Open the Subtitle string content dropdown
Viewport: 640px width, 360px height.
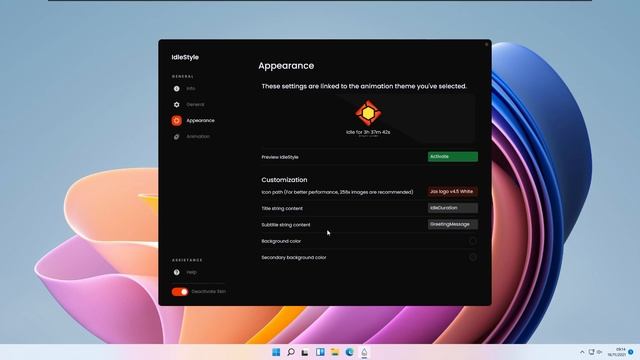tap(453, 224)
